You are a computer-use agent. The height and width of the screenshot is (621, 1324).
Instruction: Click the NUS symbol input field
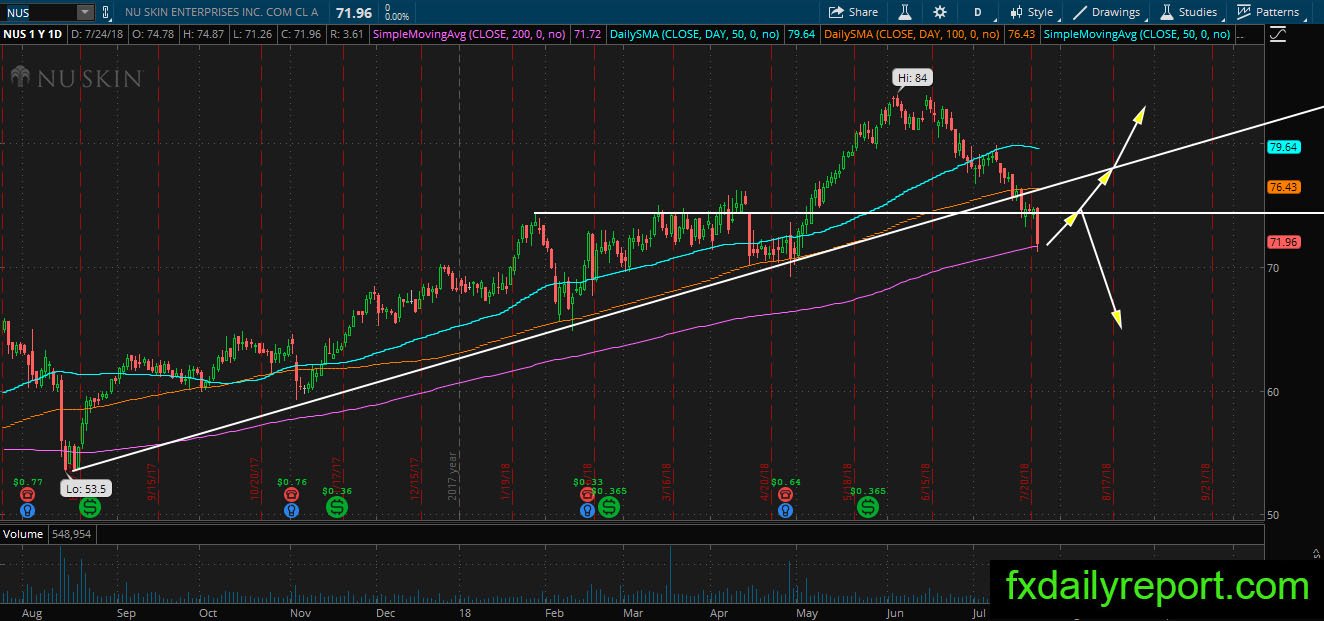pyautogui.click(x=39, y=12)
